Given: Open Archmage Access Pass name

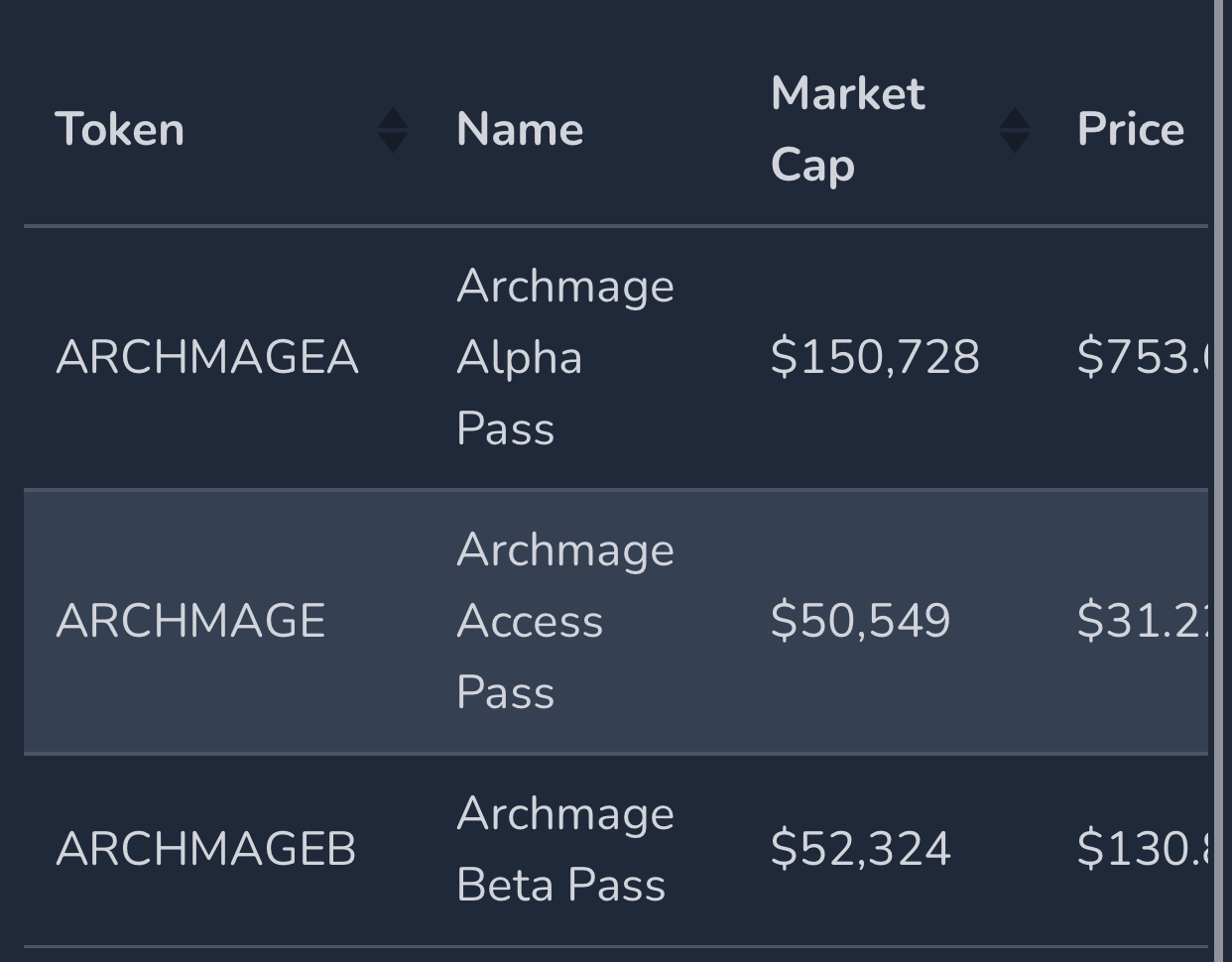Looking at the screenshot, I should coord(565,621).
